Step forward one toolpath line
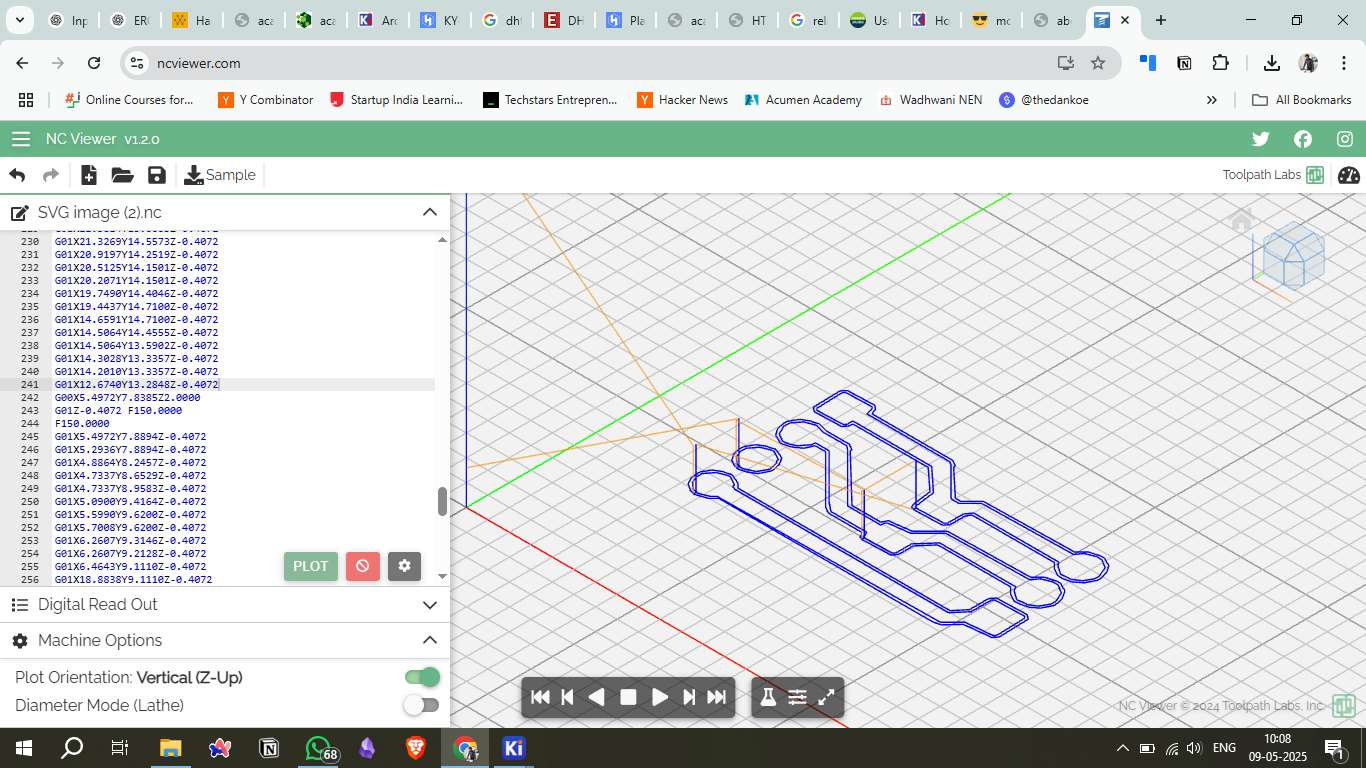 689,697
